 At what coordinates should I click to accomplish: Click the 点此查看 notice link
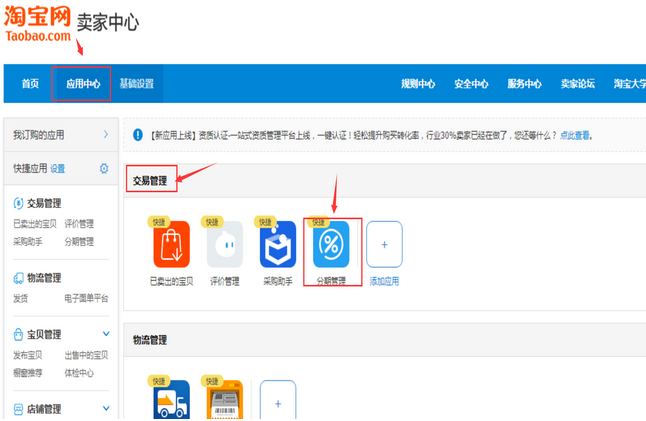pos(575,135)
